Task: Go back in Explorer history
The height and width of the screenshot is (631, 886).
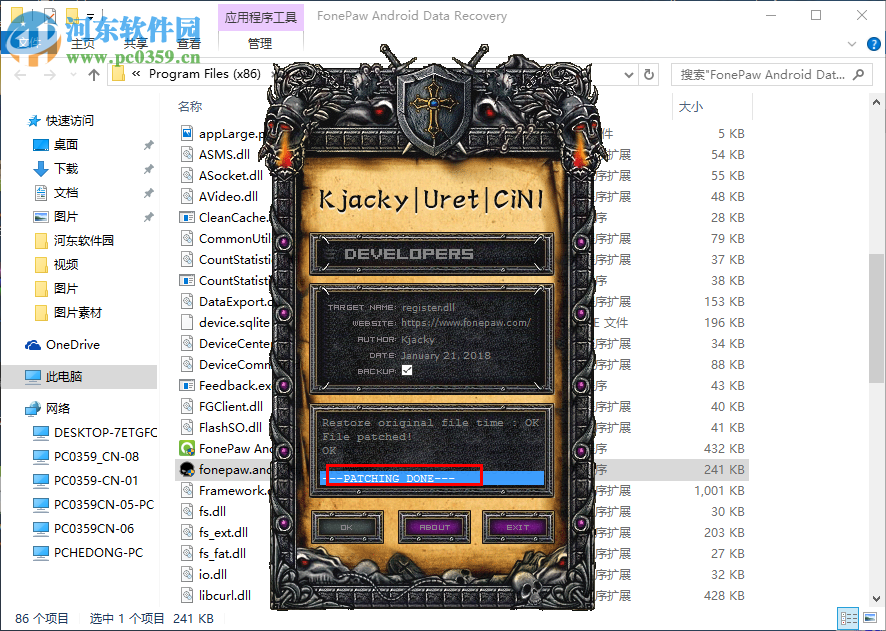Action: [x=20, y=75]
